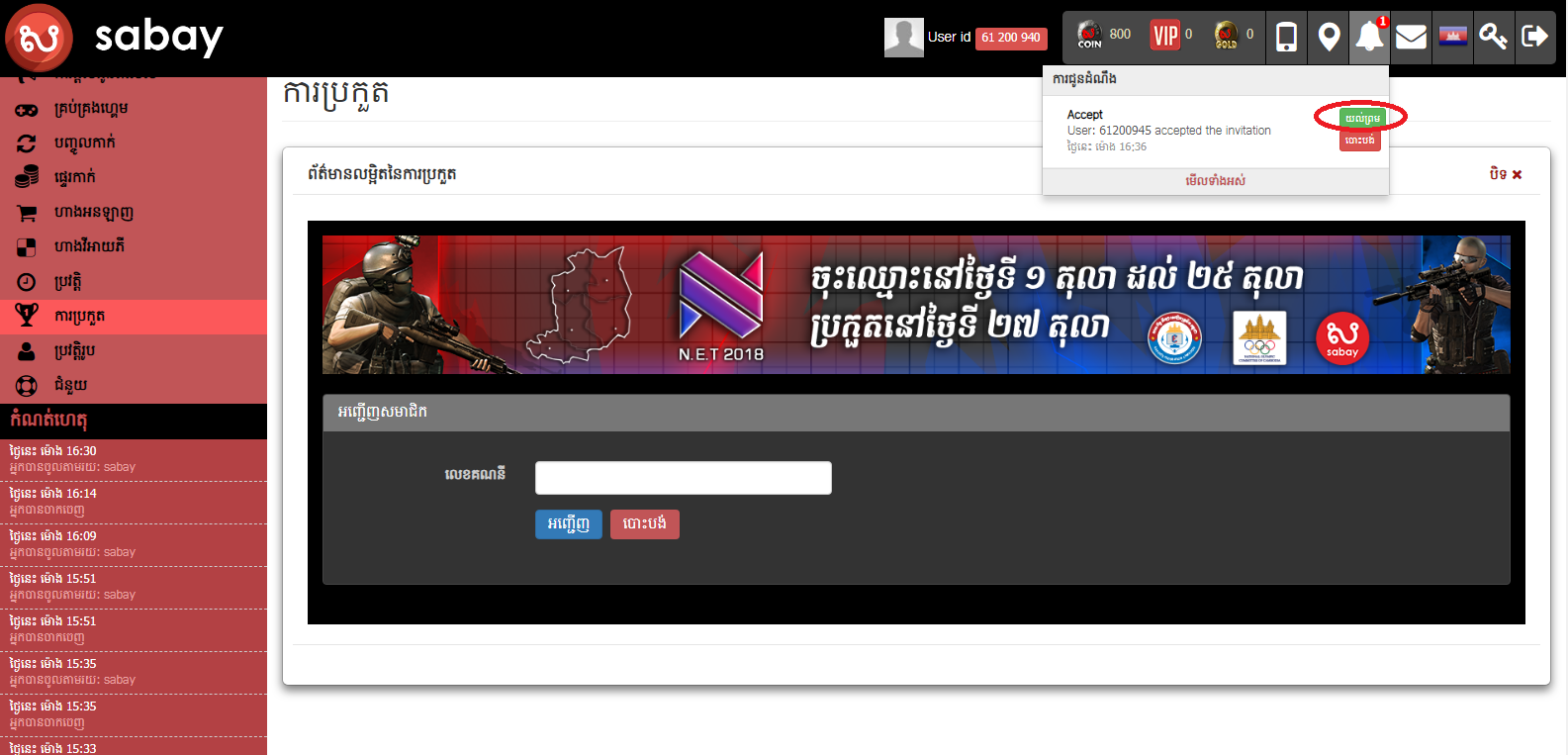
Task: Select the trophy tournament menu item
Action: pyautogui.click(x=79, y=317)
